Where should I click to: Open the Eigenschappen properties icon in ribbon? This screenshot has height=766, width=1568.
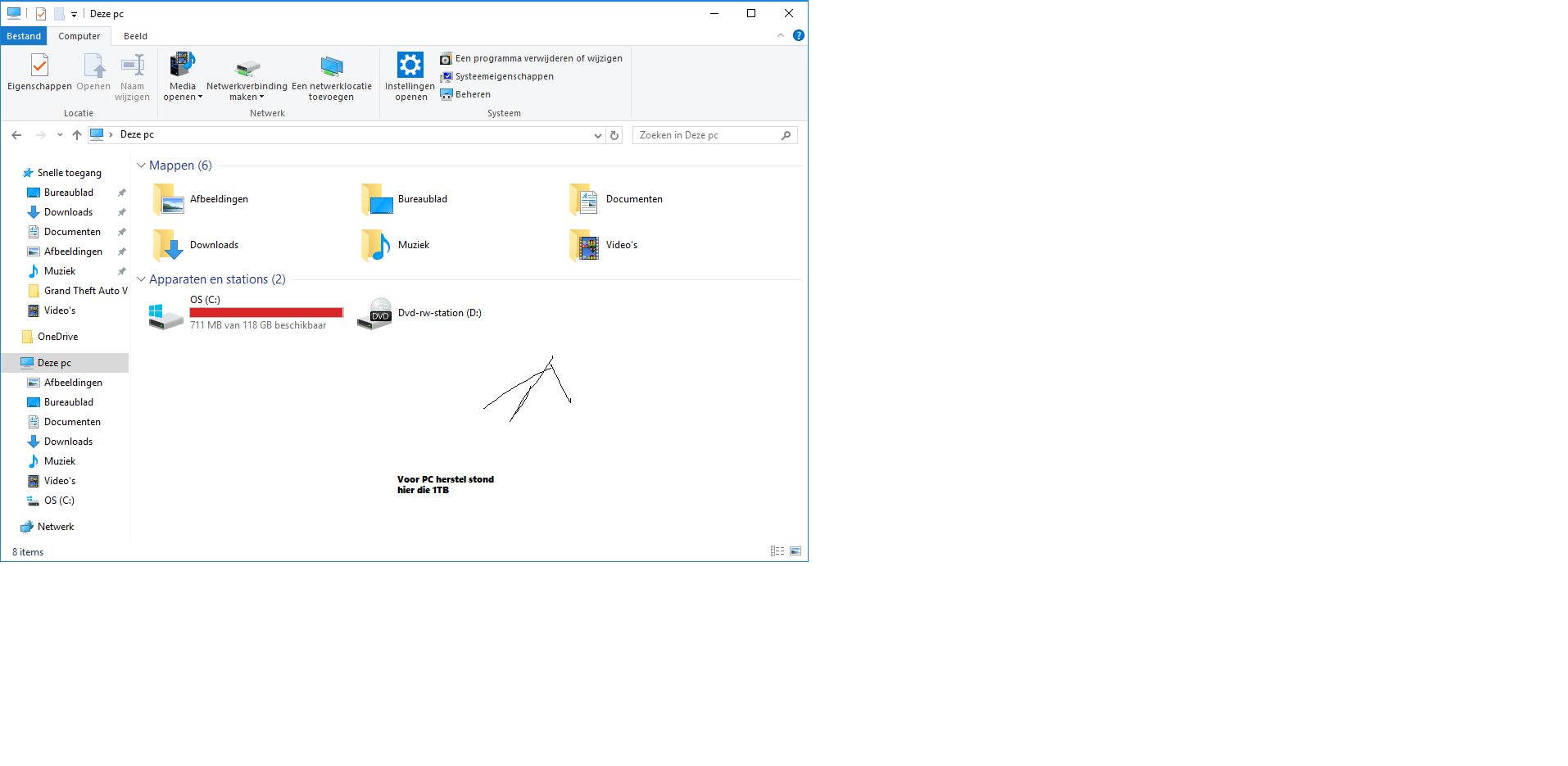pyautogui.click(x=39, y=65)
